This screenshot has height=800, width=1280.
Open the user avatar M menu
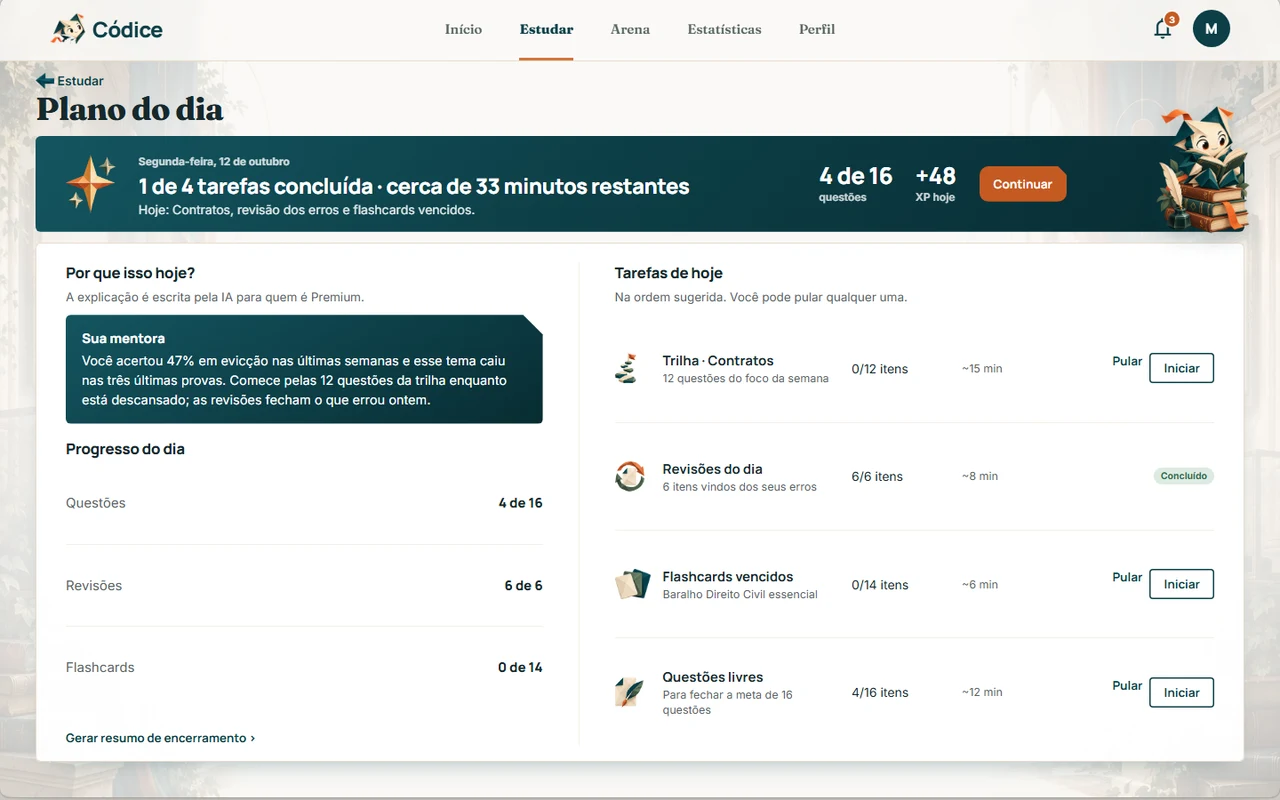(x=1211, y=29)
